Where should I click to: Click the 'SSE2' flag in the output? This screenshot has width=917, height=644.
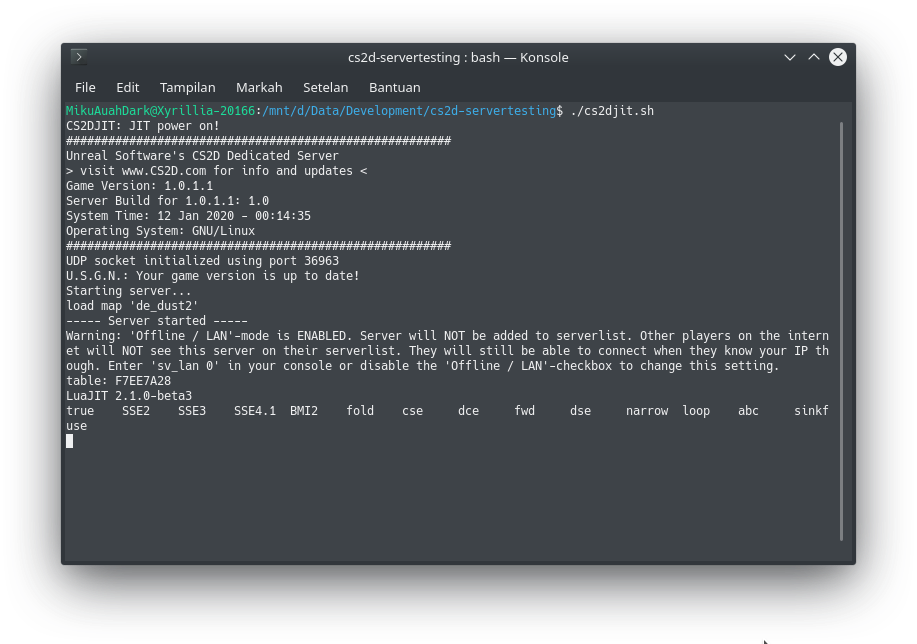[x=136, y=411]
